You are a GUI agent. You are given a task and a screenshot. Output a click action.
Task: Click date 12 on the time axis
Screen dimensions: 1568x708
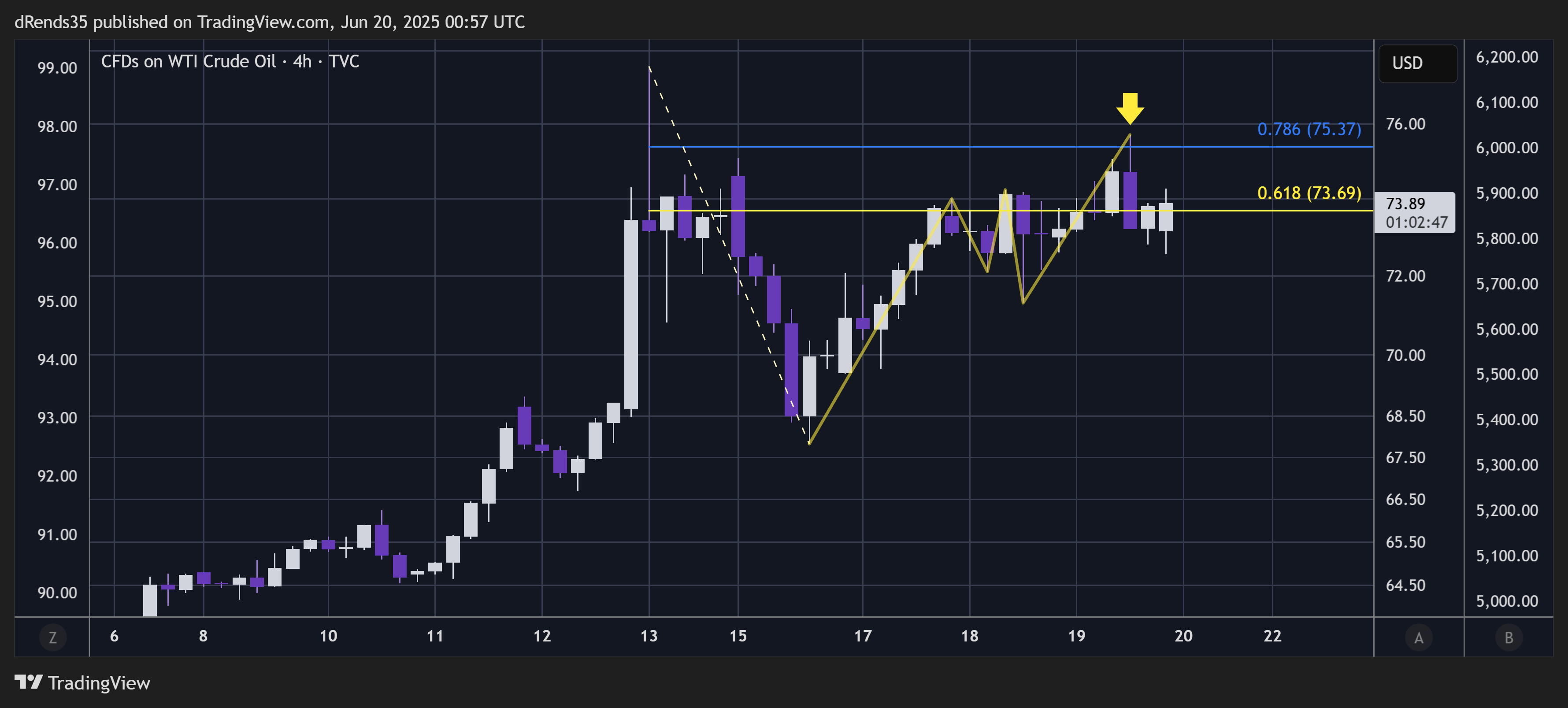[x=542, y=636]
